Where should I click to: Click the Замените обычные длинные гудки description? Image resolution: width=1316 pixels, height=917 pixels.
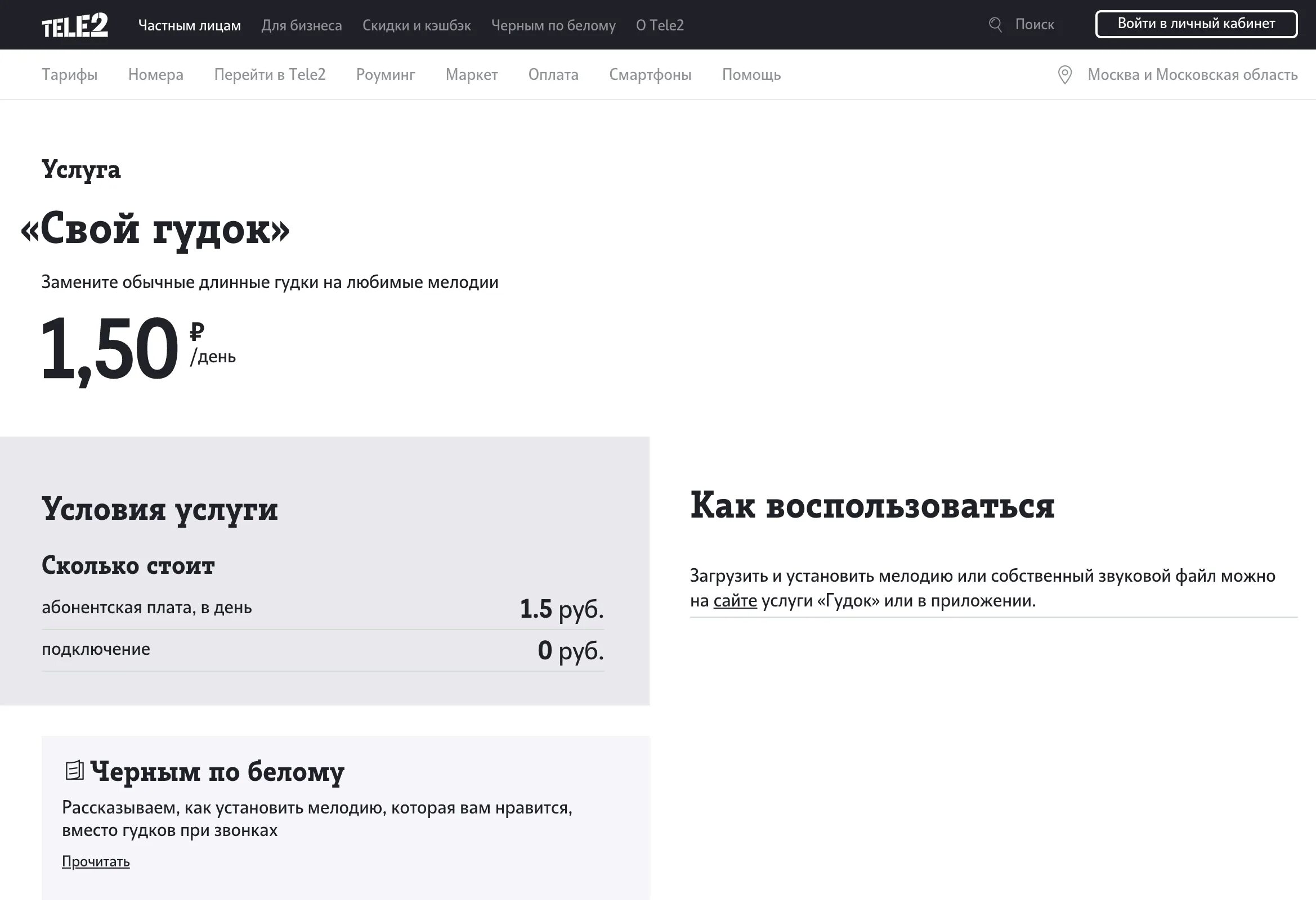click(270, 282)
